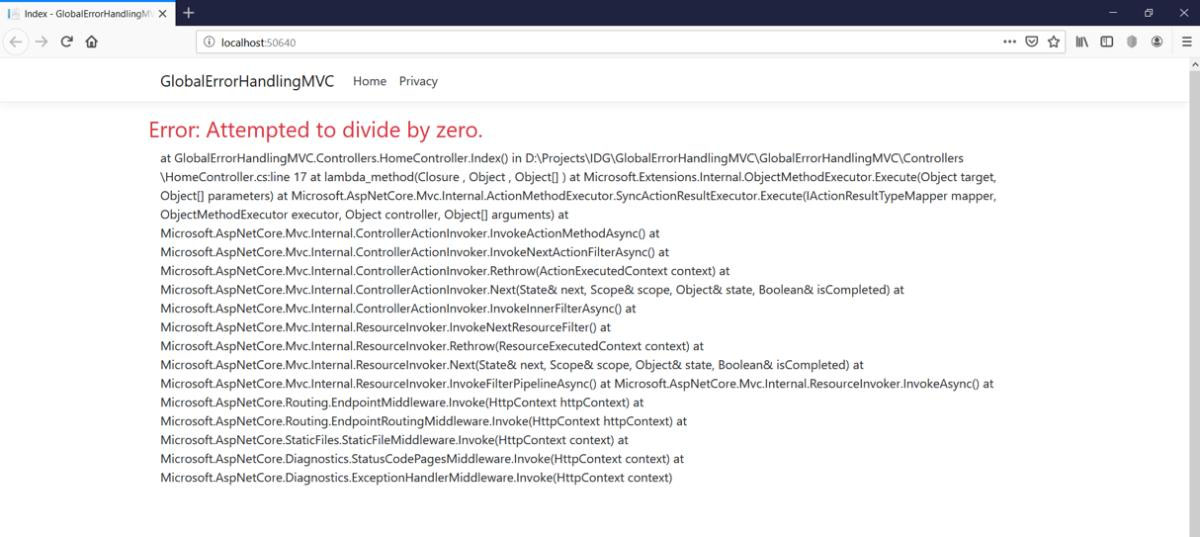The height and width of the screenshot is (537, 1200).
Task: Toggle the sidebar view icon
Action: click(x=1107, y=42)
